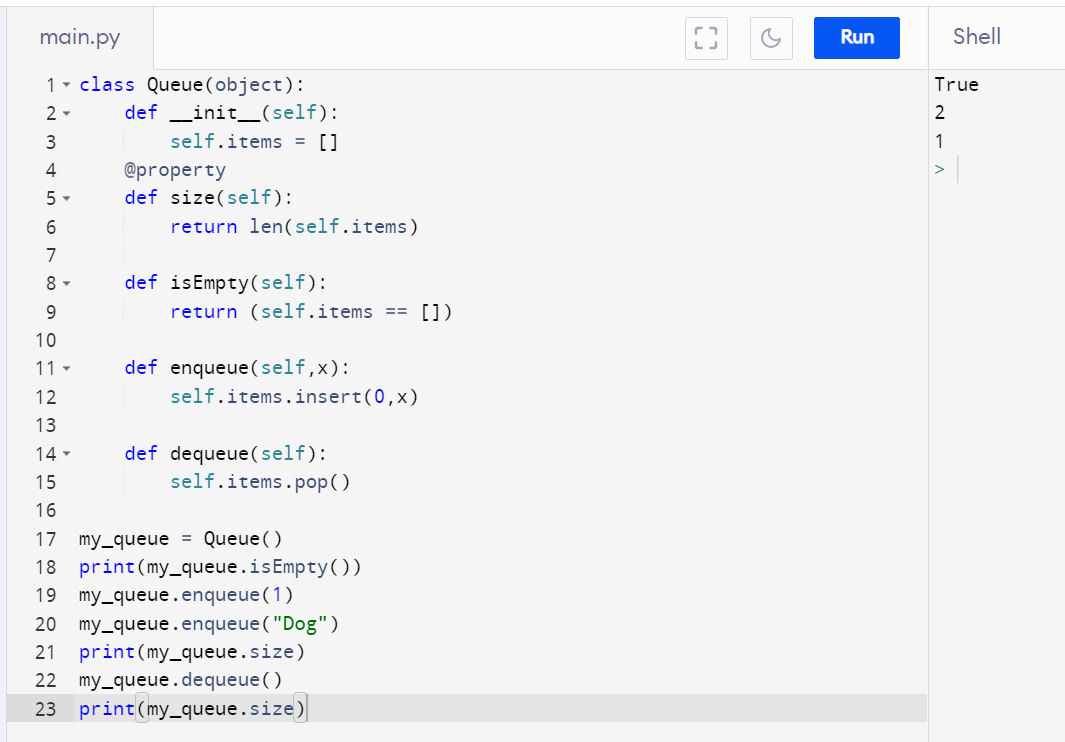Place cursor on empty line 16

[x=300, y=511]
